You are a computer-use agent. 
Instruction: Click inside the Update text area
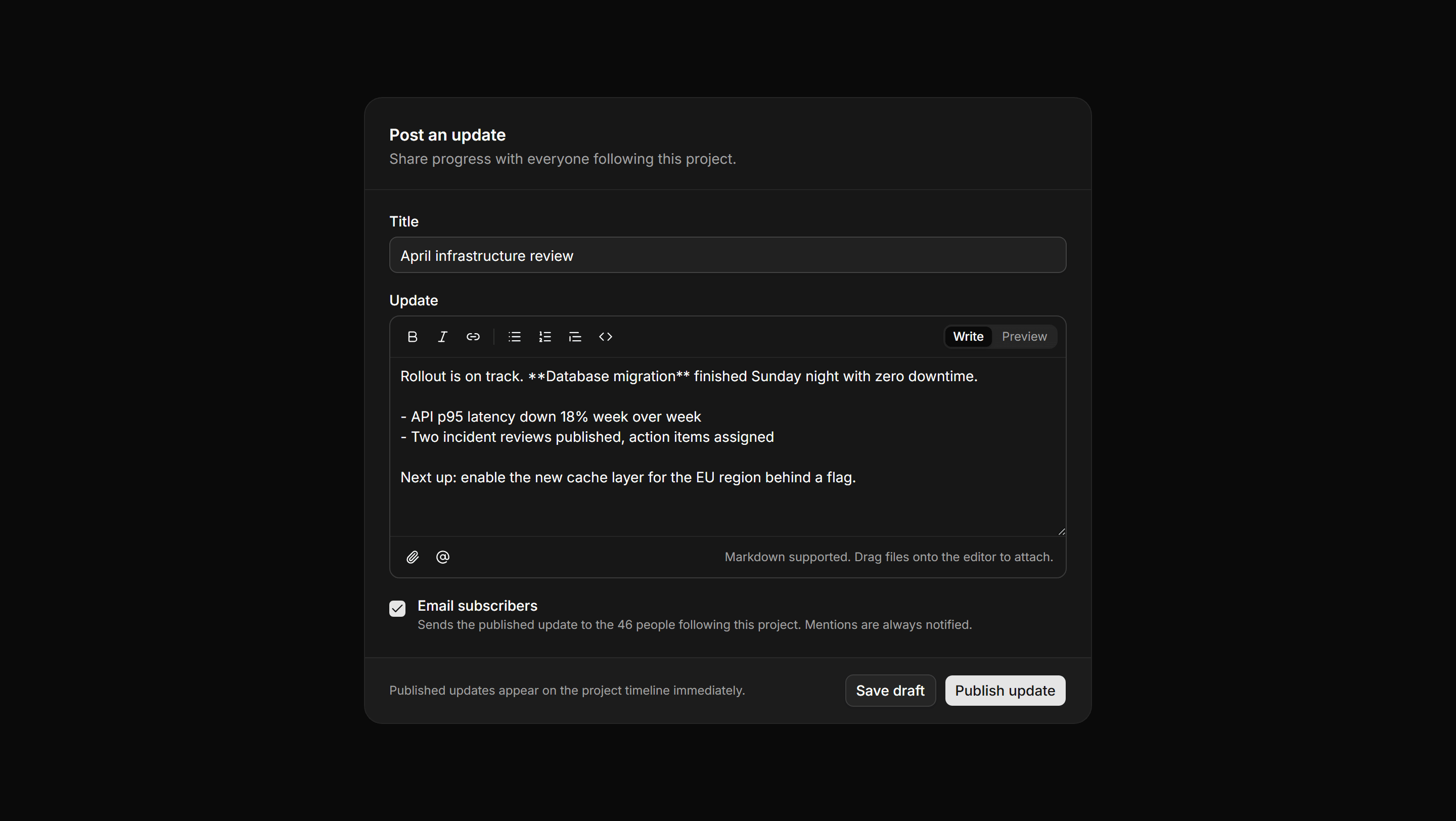tap(727, 446)
